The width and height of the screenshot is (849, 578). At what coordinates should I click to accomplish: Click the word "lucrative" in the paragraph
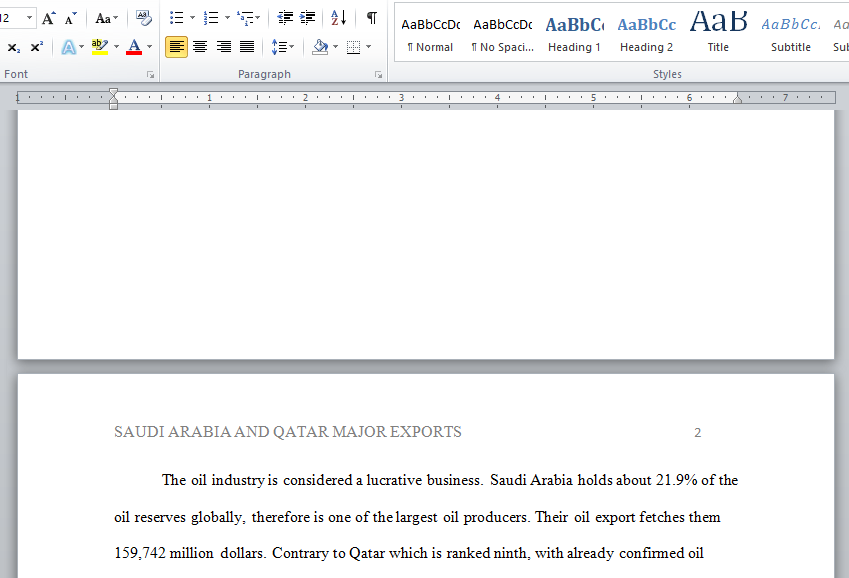click(x=394, y=480)
